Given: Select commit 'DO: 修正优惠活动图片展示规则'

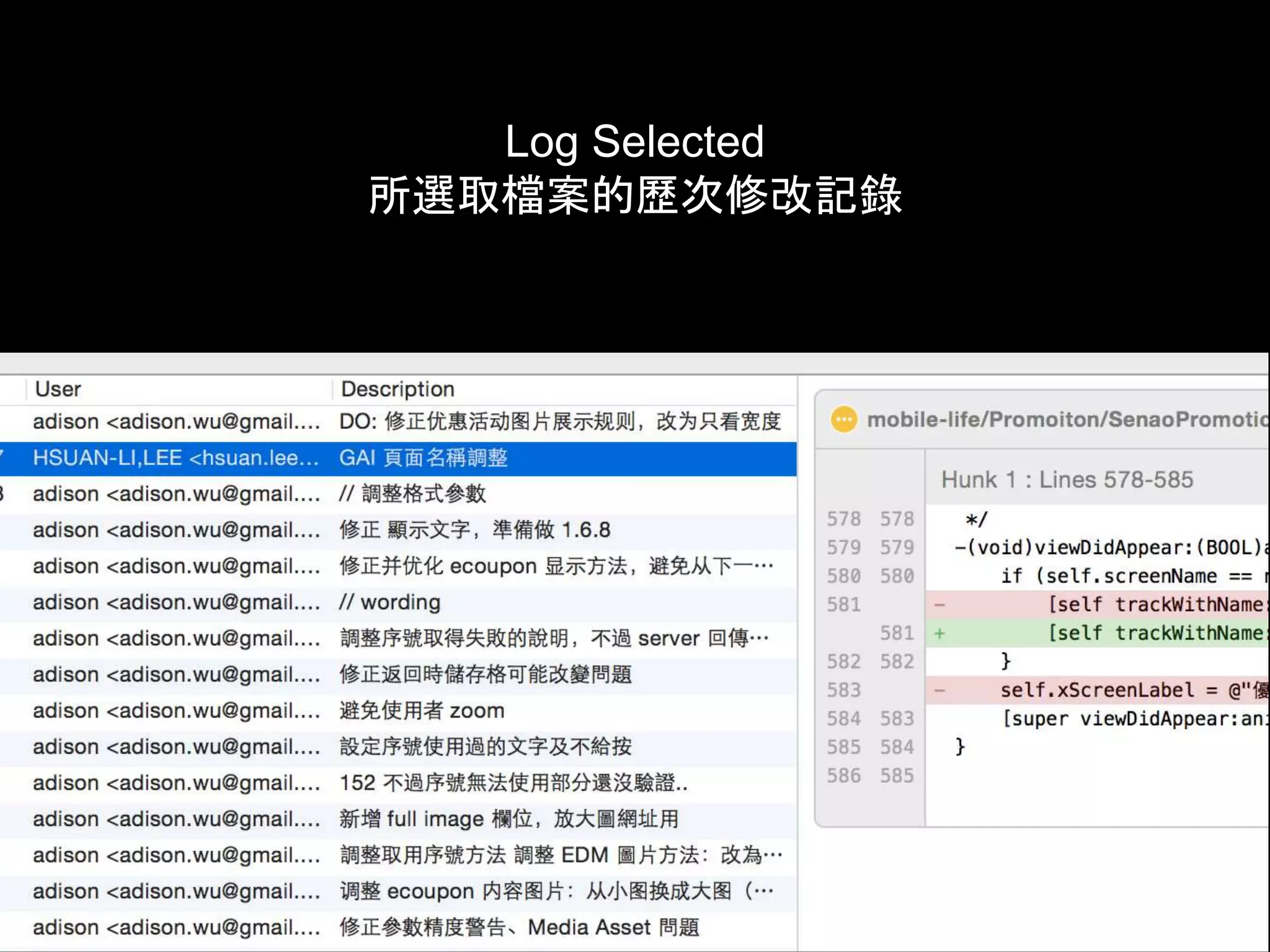Looking at the screenshot, I should [398, 421].
